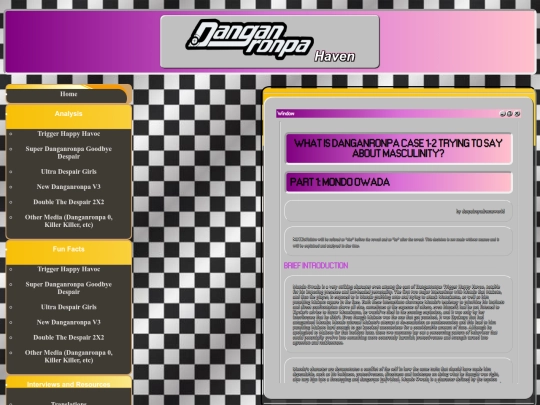The width and height of the screenshot is (540, 405).
Task: Click the masculinity article title heading
Action: pos(398,148)
